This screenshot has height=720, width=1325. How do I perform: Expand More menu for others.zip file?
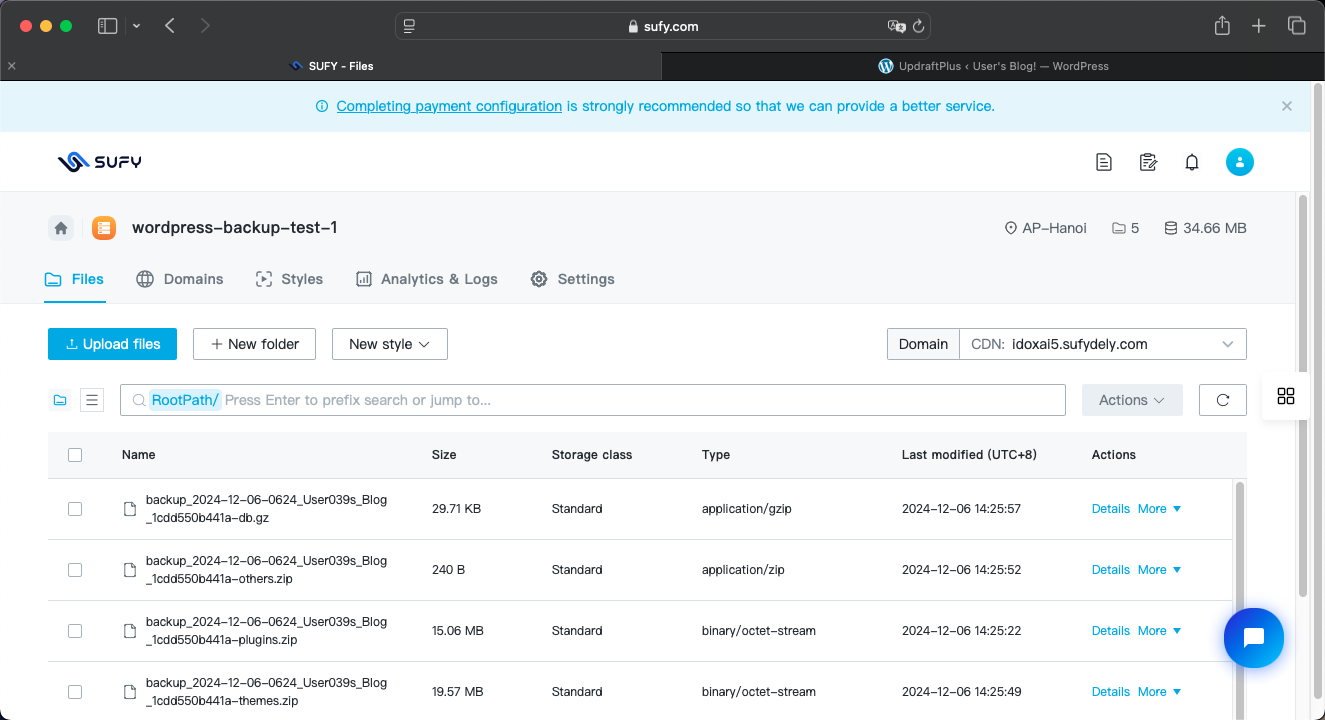point(1160,570)
